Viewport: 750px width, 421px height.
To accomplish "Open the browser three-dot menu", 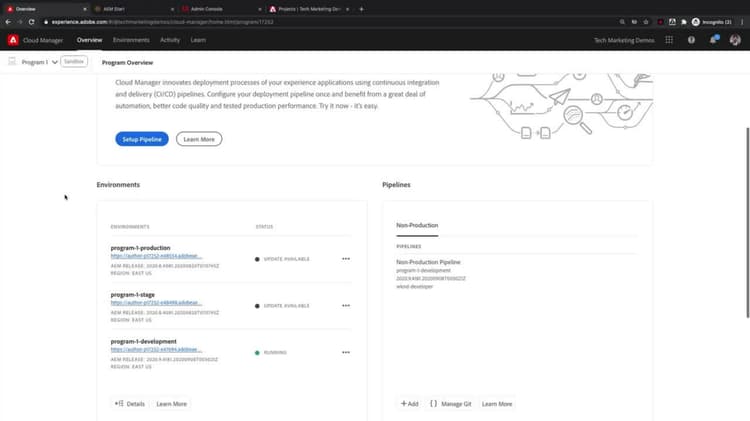I will click(742, 22).
